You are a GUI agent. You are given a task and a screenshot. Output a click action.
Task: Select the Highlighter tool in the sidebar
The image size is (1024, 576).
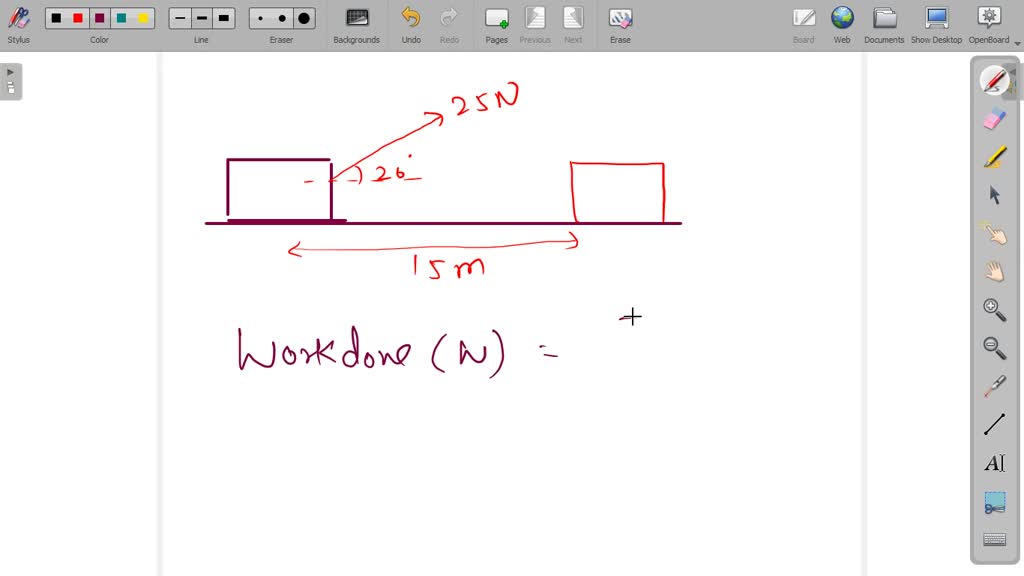[994, 155]
